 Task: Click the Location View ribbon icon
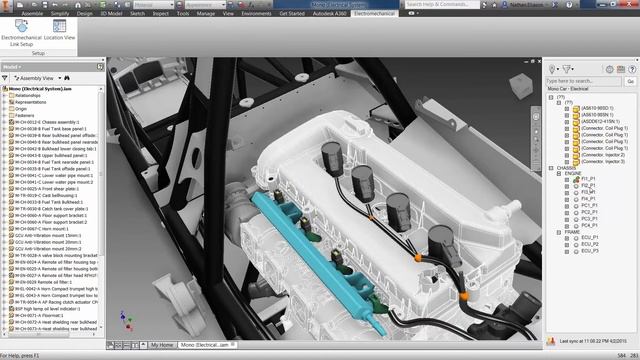click(x=59, y=26)
